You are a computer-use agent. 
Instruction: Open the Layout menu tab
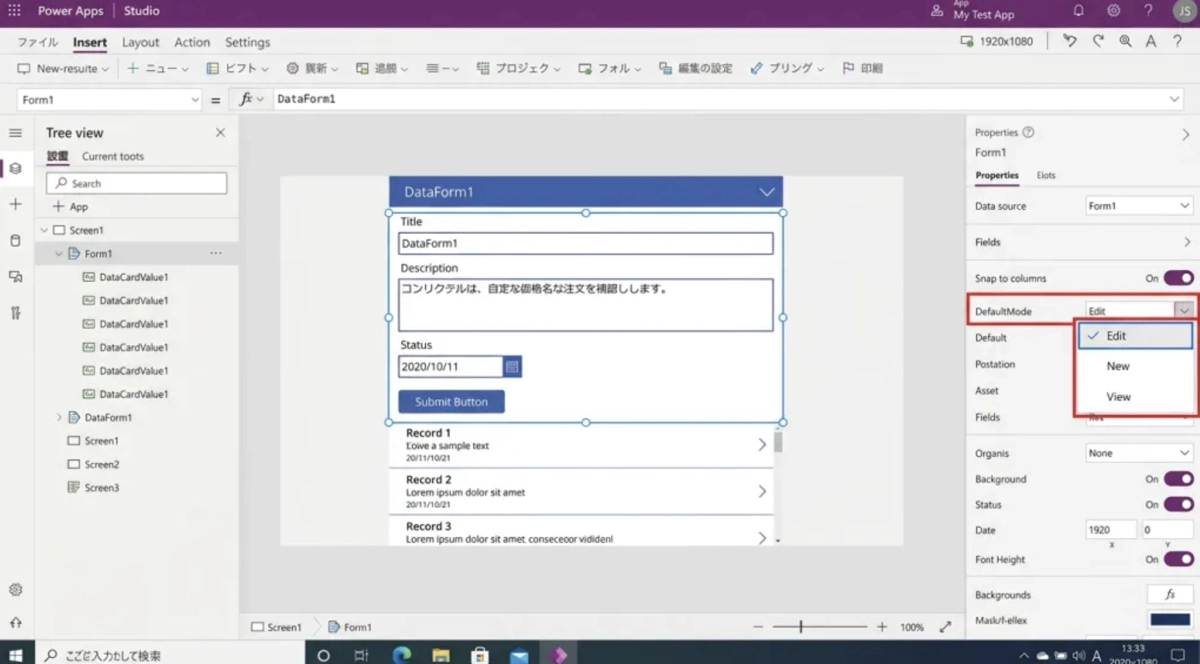140,42
